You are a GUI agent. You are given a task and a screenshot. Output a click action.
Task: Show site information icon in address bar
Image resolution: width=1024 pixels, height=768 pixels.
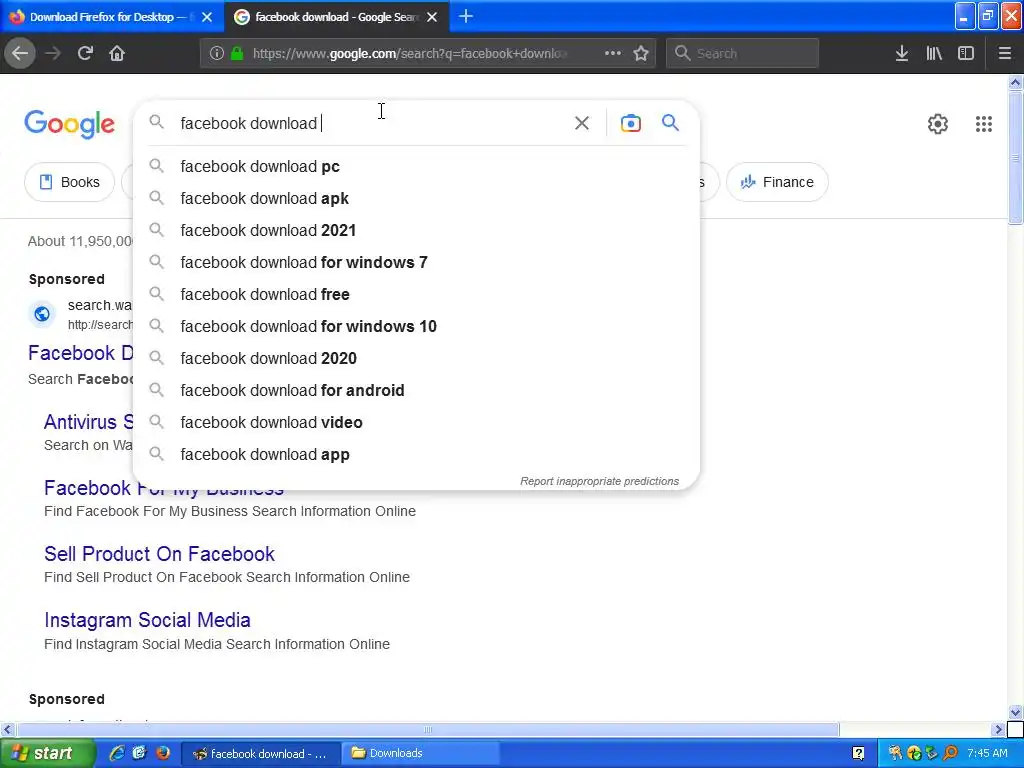pos(217,53)
